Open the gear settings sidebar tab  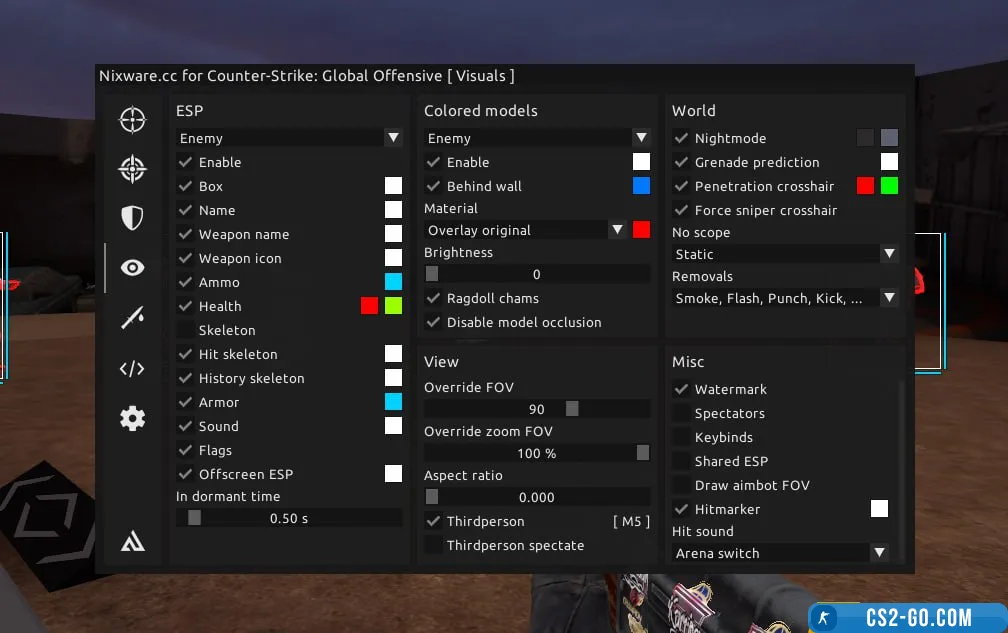click(x=132, y=418)
